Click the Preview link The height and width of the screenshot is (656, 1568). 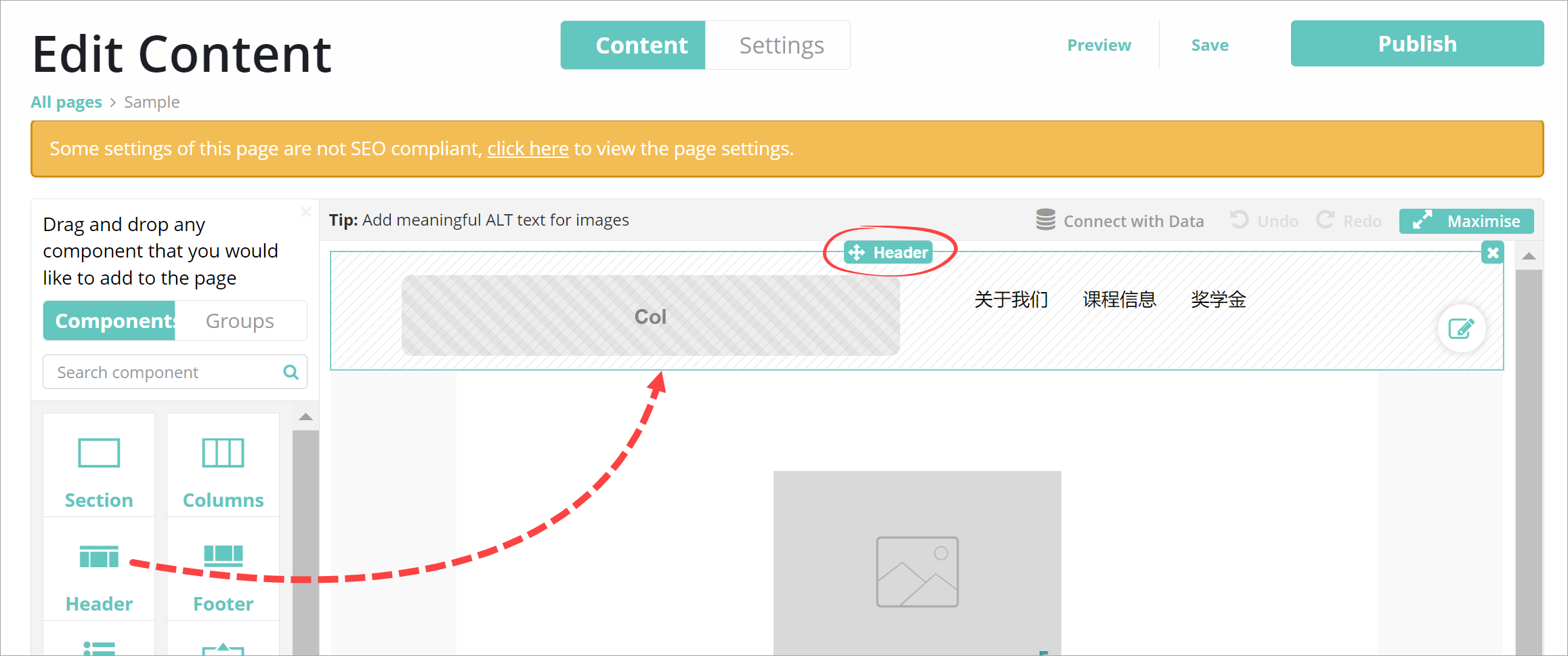point(1099,45)
